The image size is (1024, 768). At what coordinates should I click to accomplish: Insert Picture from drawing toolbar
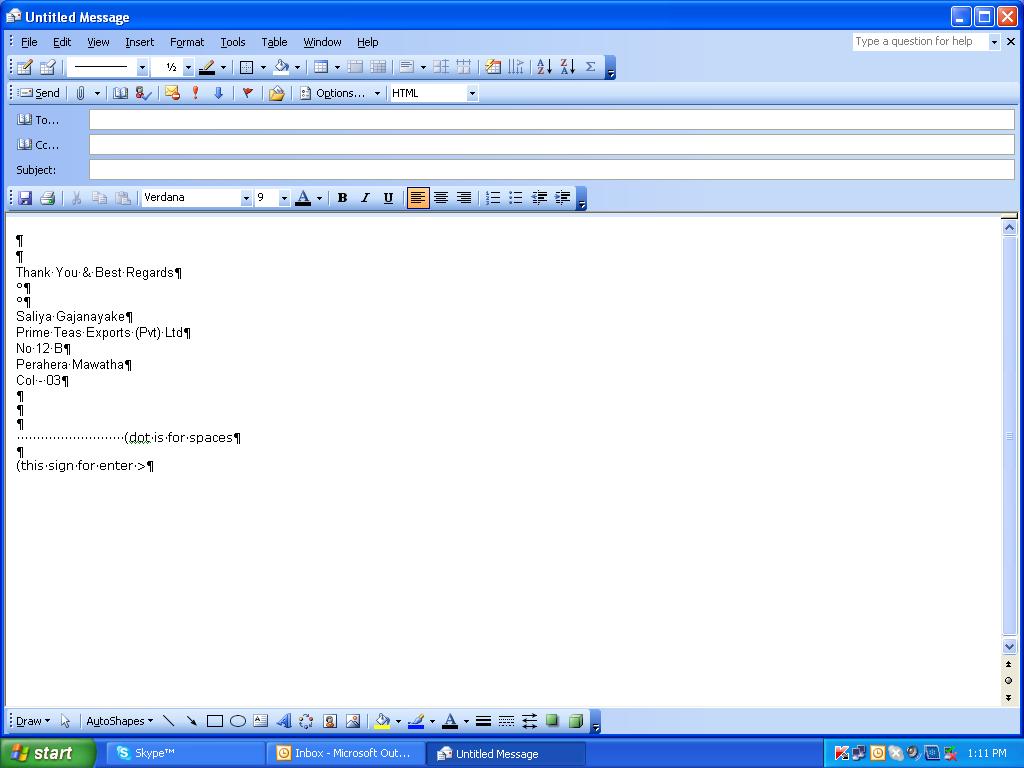(x=353, y=721)
